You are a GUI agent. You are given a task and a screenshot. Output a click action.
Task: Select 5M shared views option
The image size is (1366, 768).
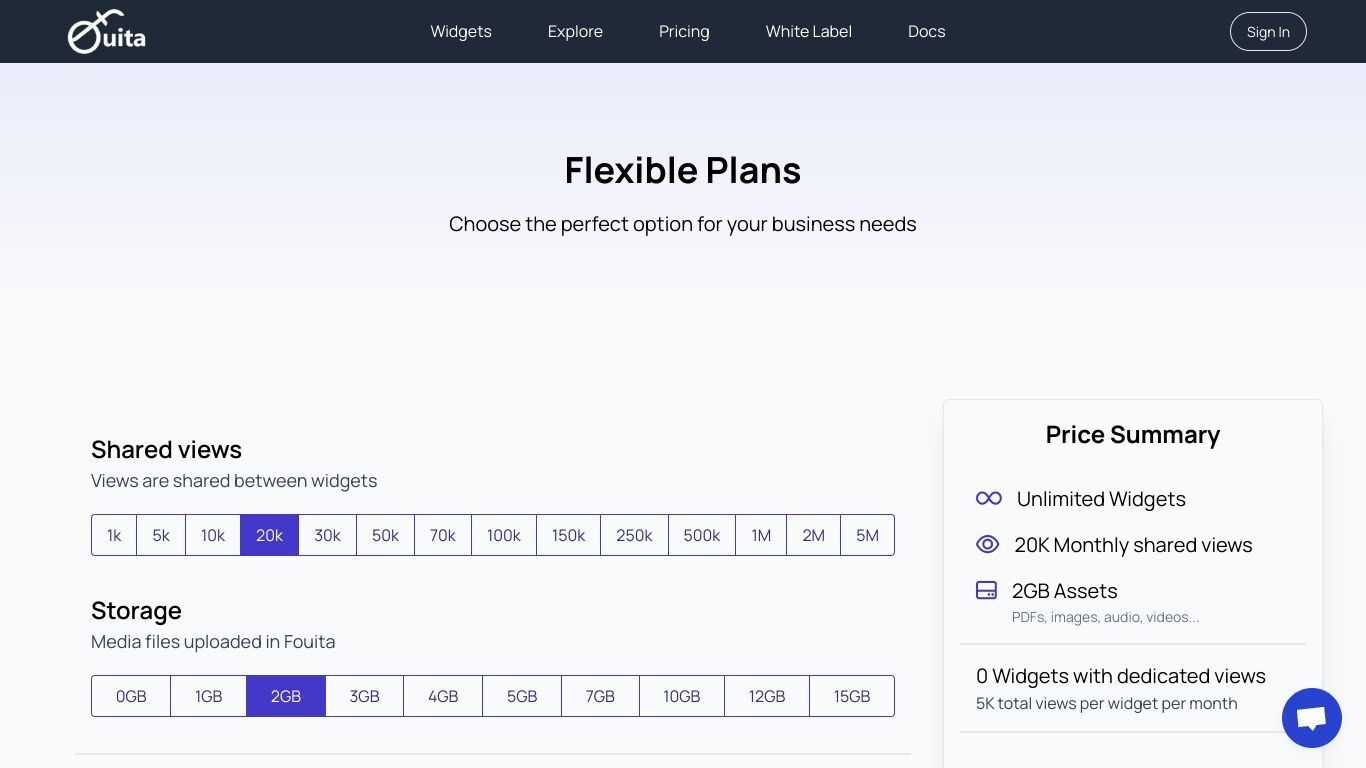867,535
